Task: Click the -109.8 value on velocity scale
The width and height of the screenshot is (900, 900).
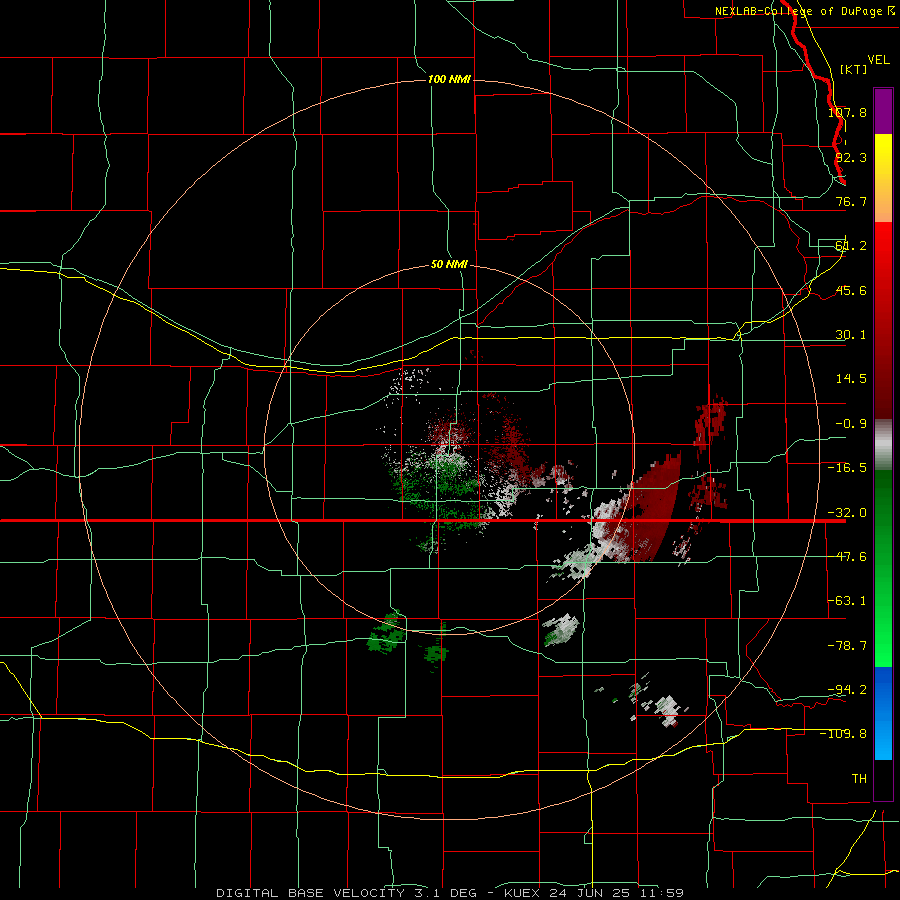Action: (x=844, y=734)
